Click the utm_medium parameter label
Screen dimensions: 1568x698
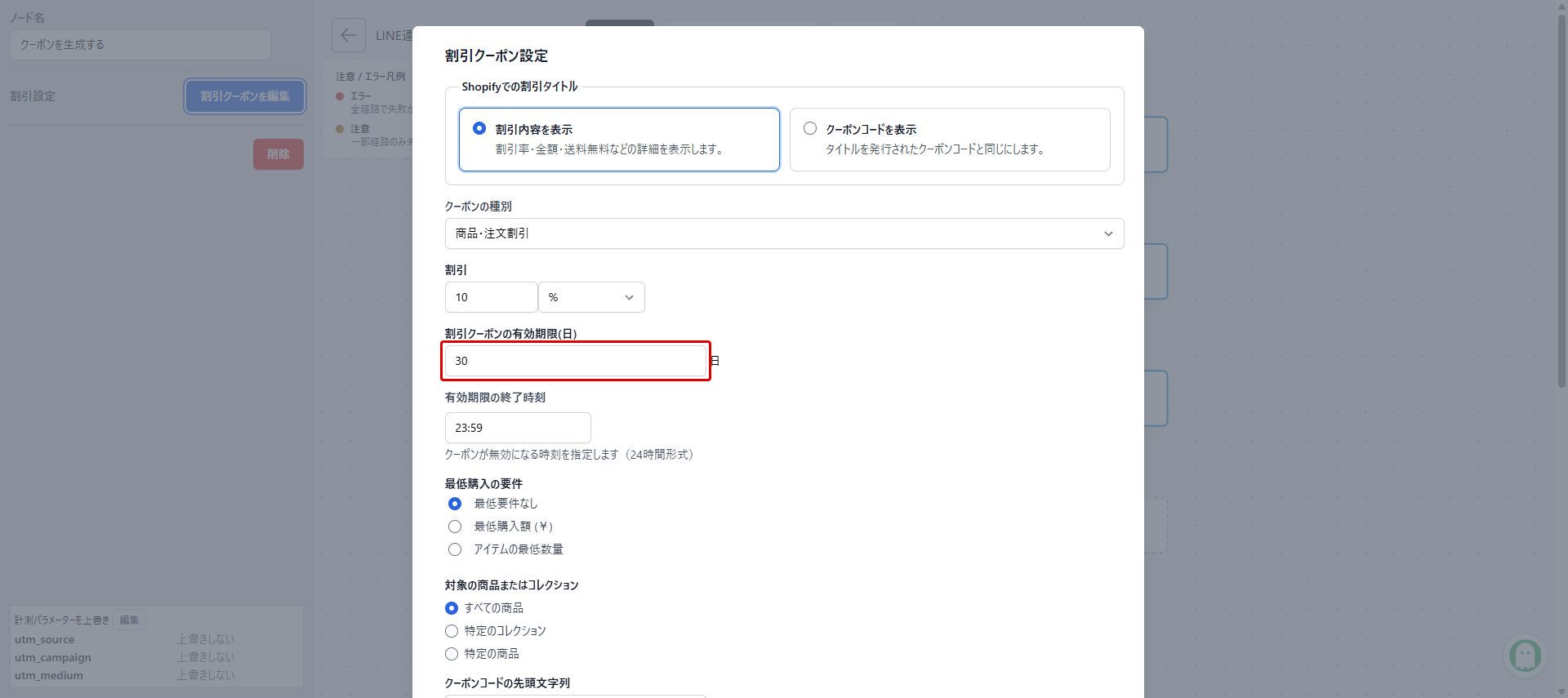[49, 675]
